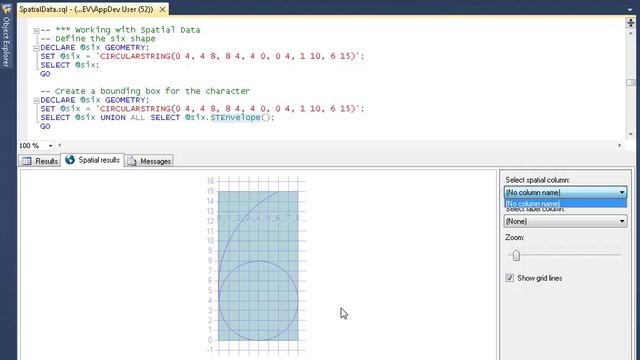Click the Messages page icon
Viewport: 640px width, 360px height.
pos(132,161)
